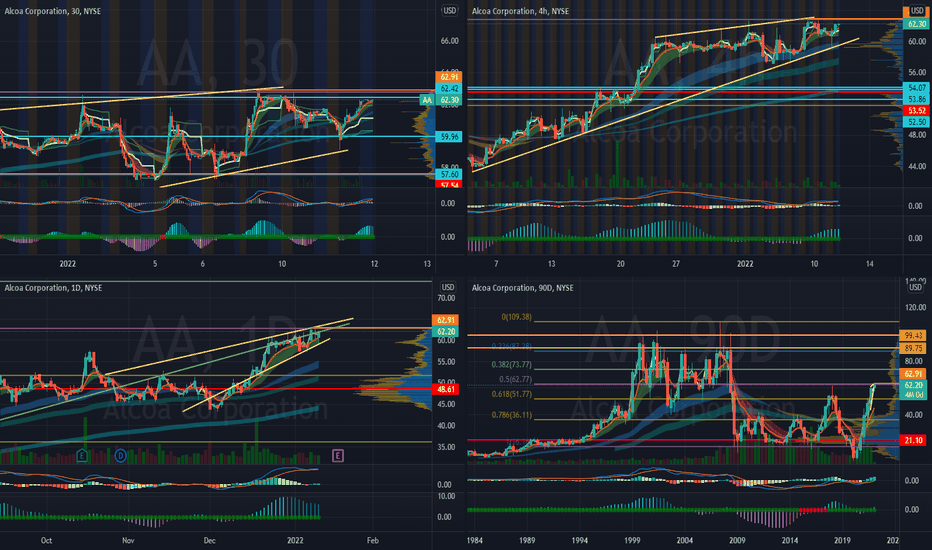Viewport: 932px width, 550px height.
Task: Click the teal earnings E marker in the 1D chart
Action: pyautogui.click(x=82, y=456)
